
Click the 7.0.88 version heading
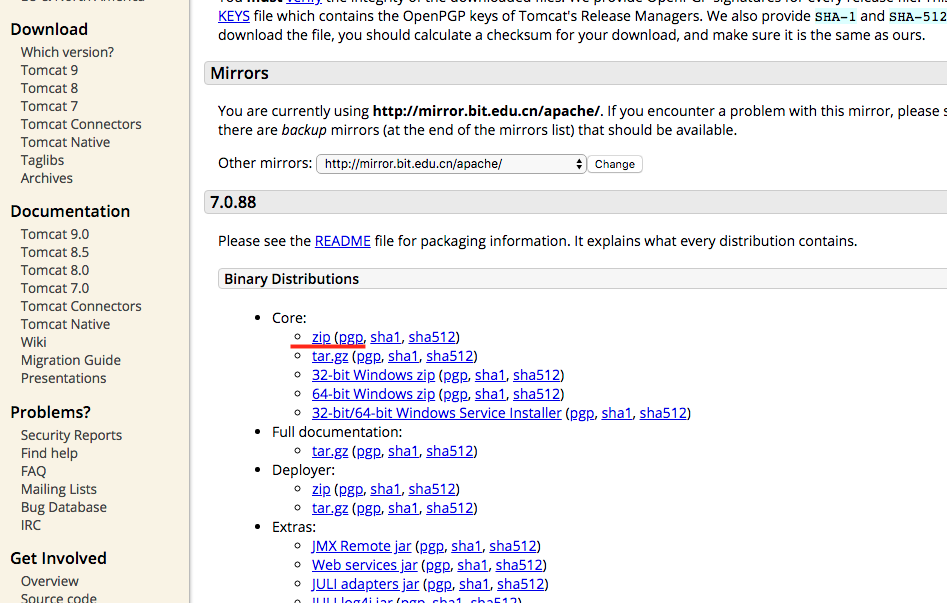(x=233, y=202)
